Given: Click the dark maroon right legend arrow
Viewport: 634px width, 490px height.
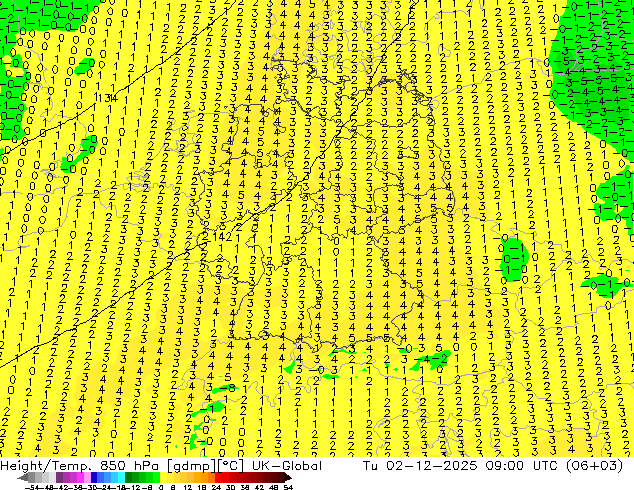Looking at the screenshot, I should [x=288, y=477].
